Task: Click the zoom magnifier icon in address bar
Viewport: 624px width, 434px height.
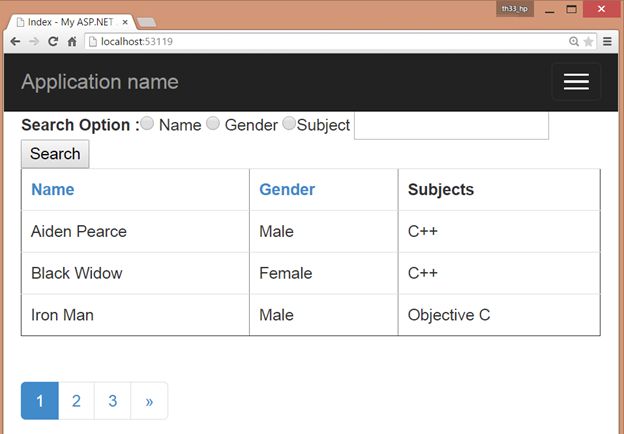Action: (573, 41)
